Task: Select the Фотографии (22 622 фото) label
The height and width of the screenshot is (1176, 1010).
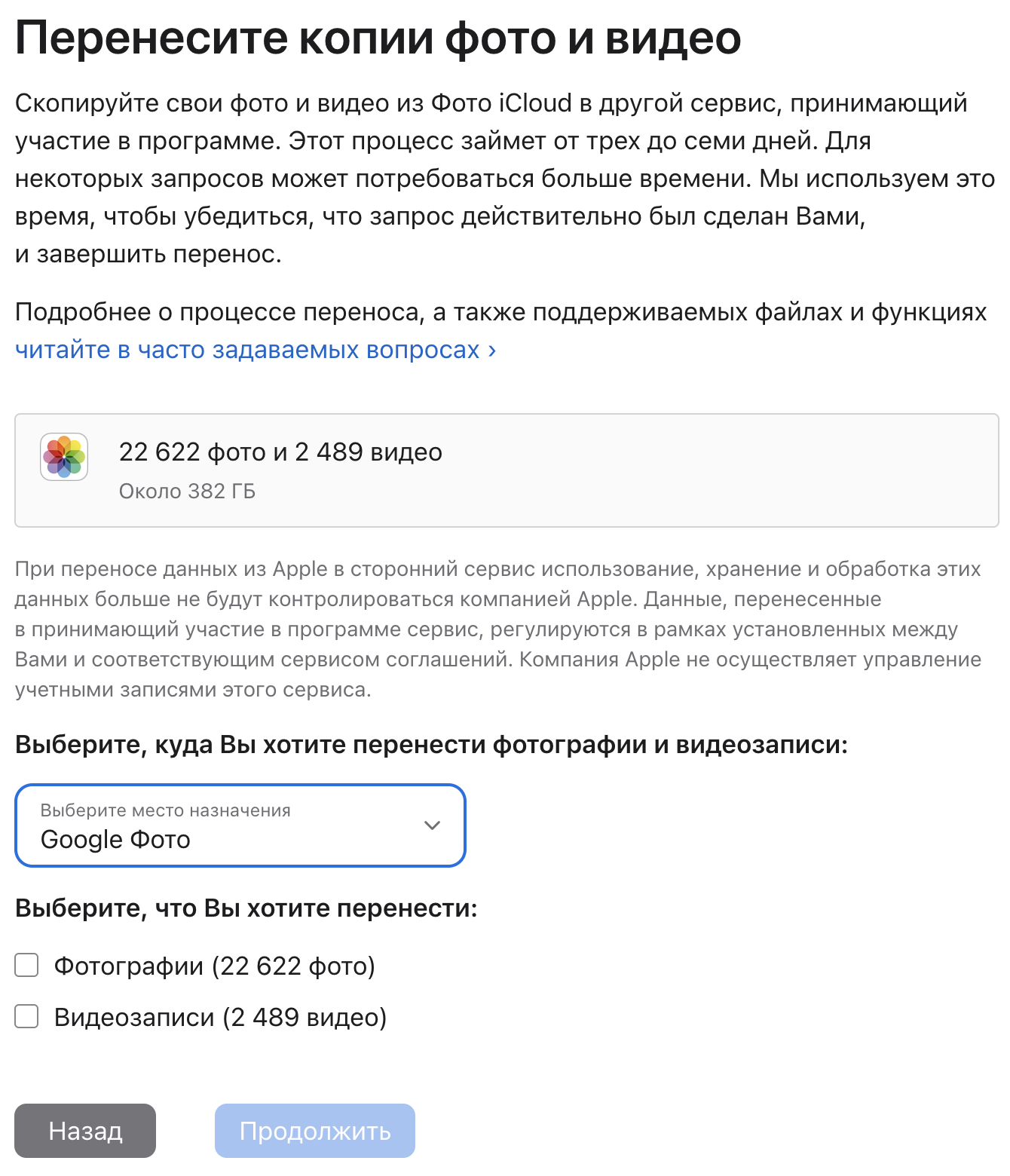Action: pos(215,966)
